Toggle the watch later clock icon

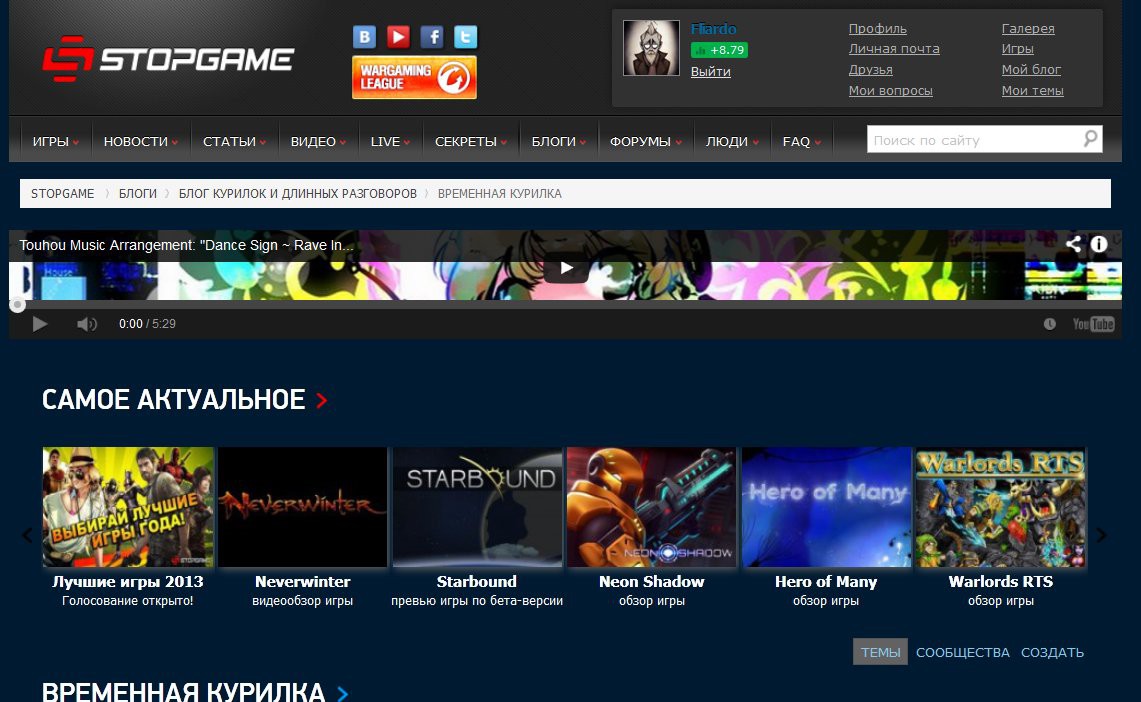pyautogui.click(x=1049, y=324)
